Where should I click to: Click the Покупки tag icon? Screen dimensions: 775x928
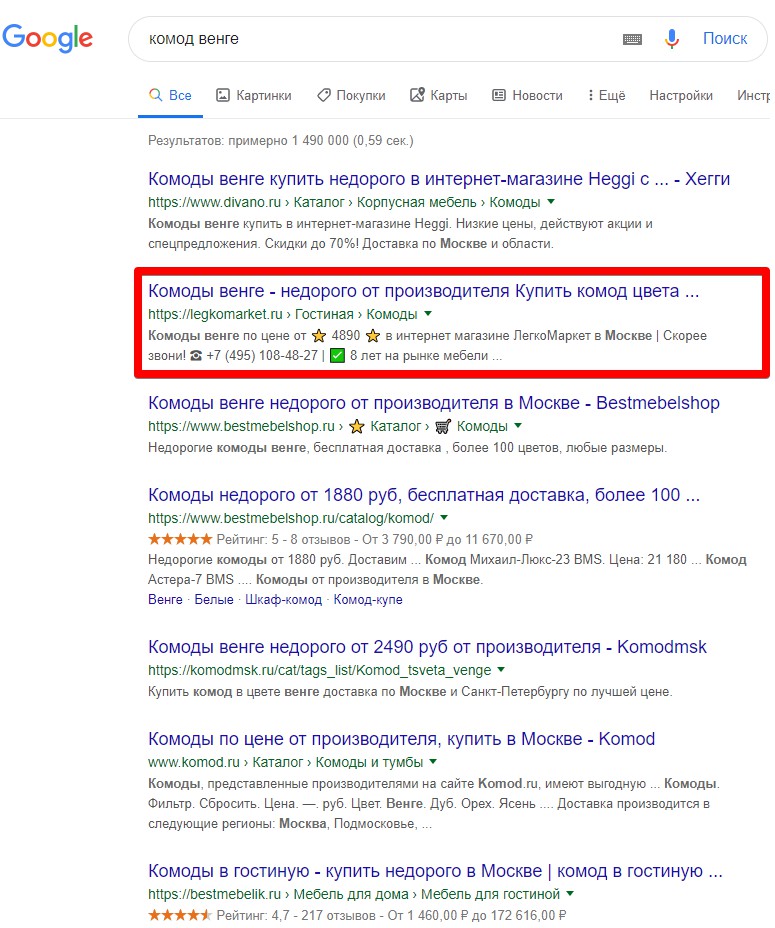point(323,95)
